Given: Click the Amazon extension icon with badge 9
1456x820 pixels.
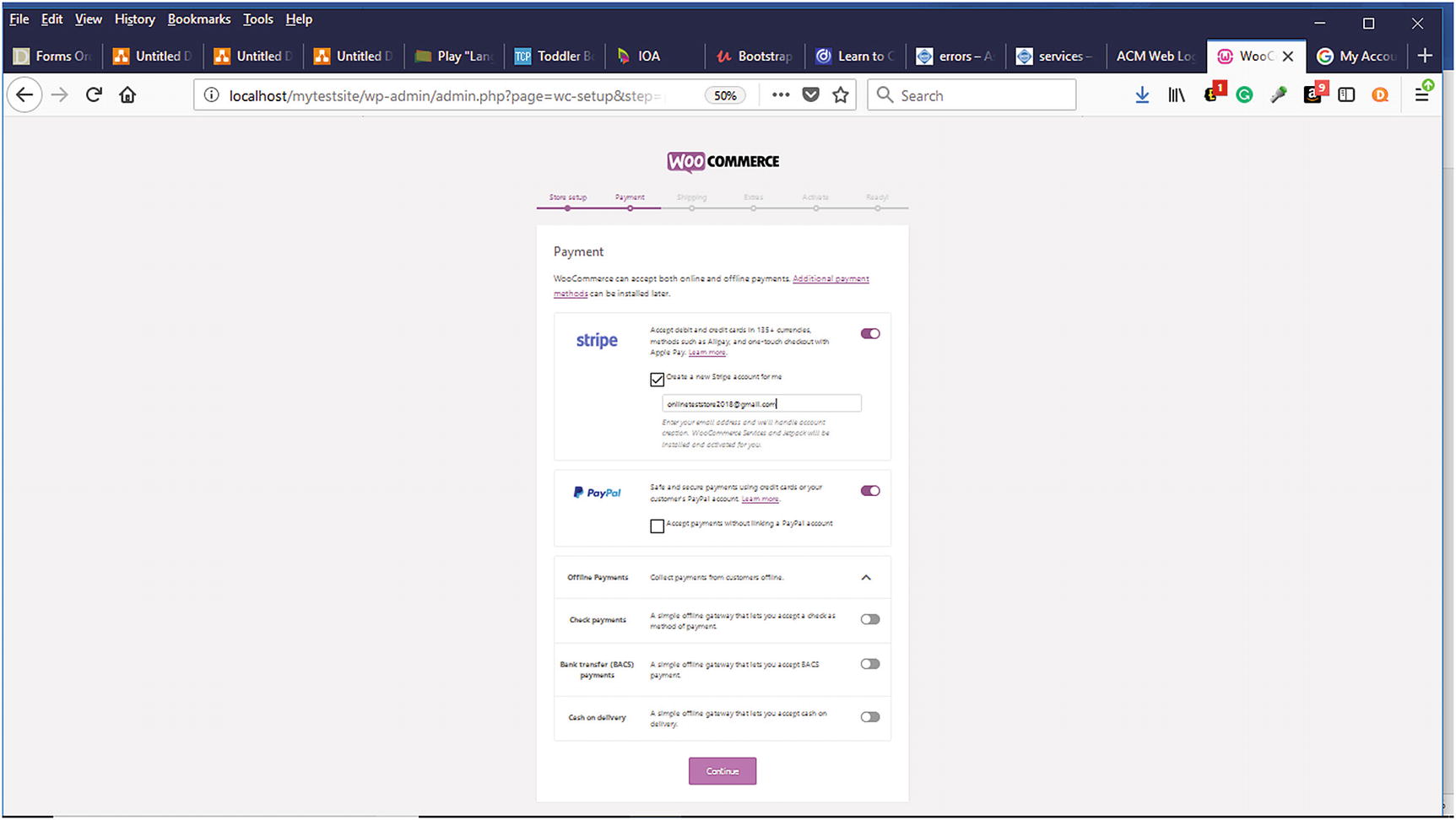Looking at the screenshot, I should coord(1314,94).
